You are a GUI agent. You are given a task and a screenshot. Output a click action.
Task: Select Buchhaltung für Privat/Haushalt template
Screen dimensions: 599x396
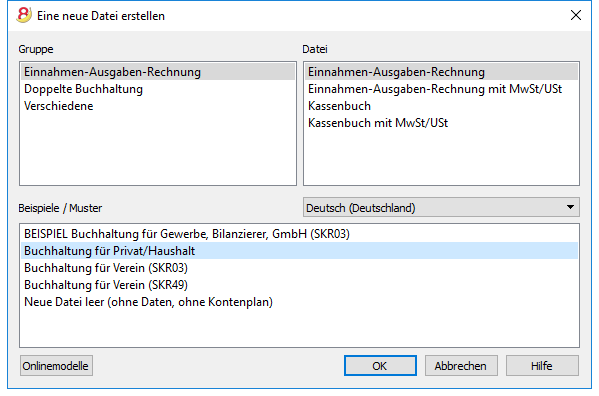pos(299,251)
